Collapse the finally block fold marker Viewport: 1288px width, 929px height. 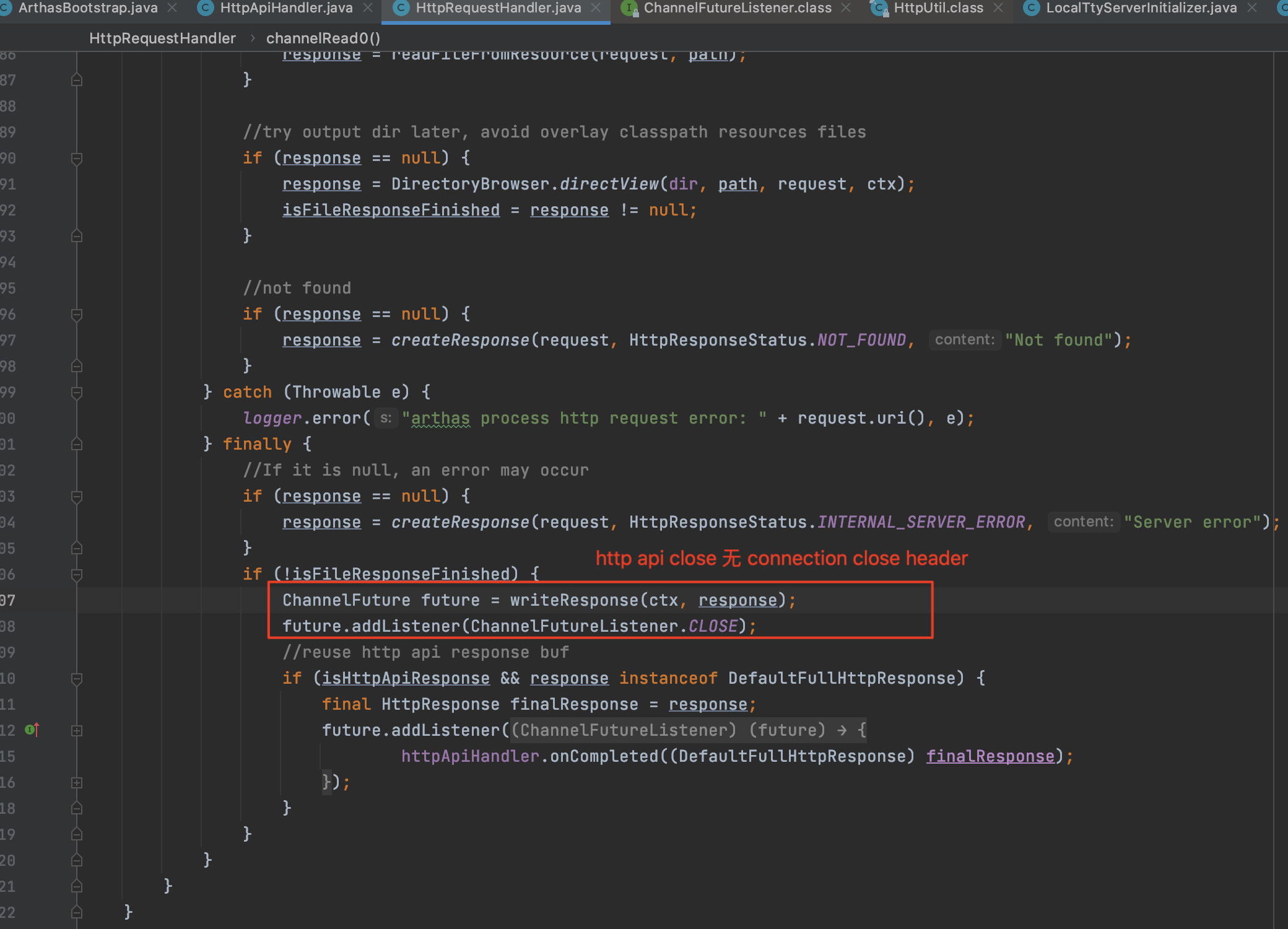77,444
